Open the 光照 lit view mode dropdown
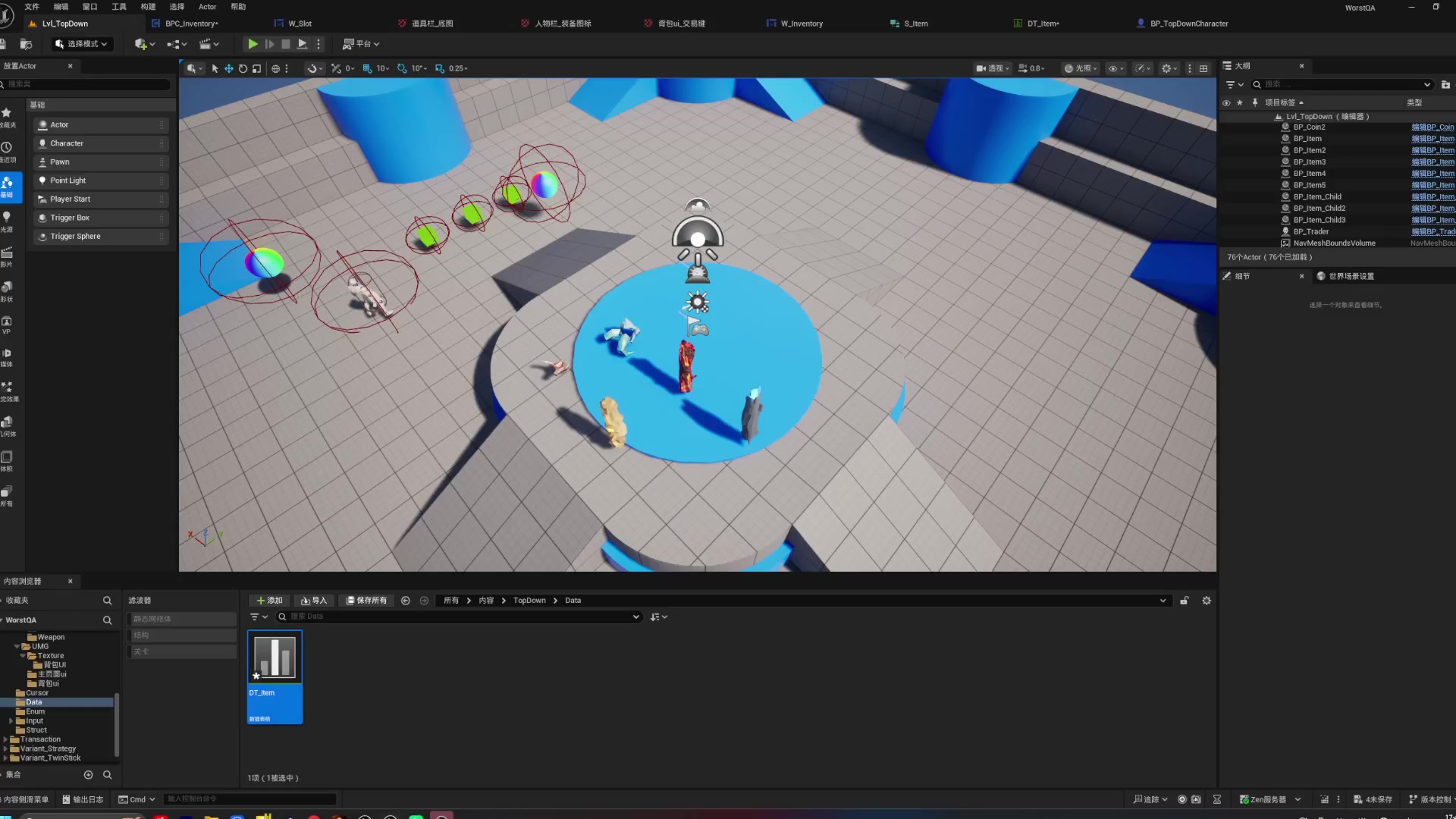1456x819 pixels. pyautogui.click(x=1081, y=68)
